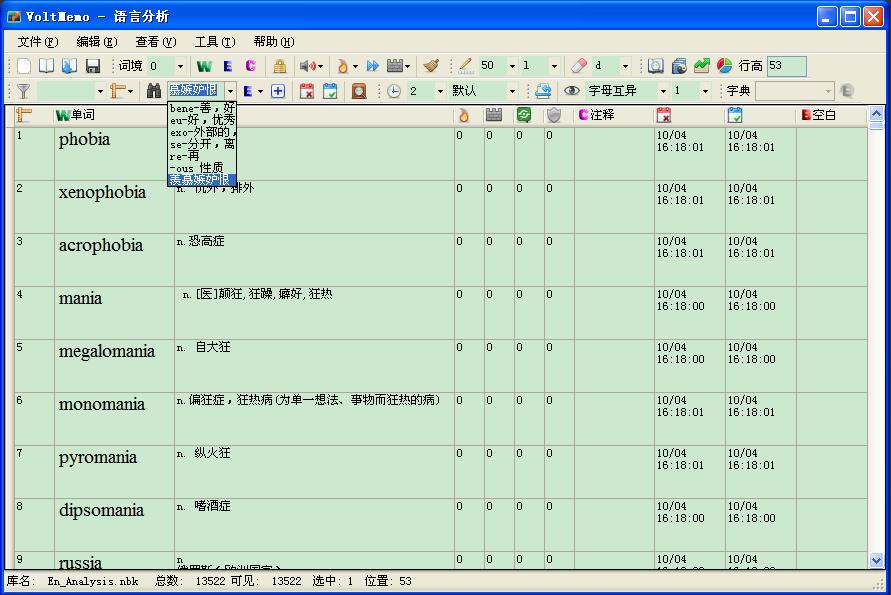
Task: Open the 文件(F) menu
Action: pos(37,42)
